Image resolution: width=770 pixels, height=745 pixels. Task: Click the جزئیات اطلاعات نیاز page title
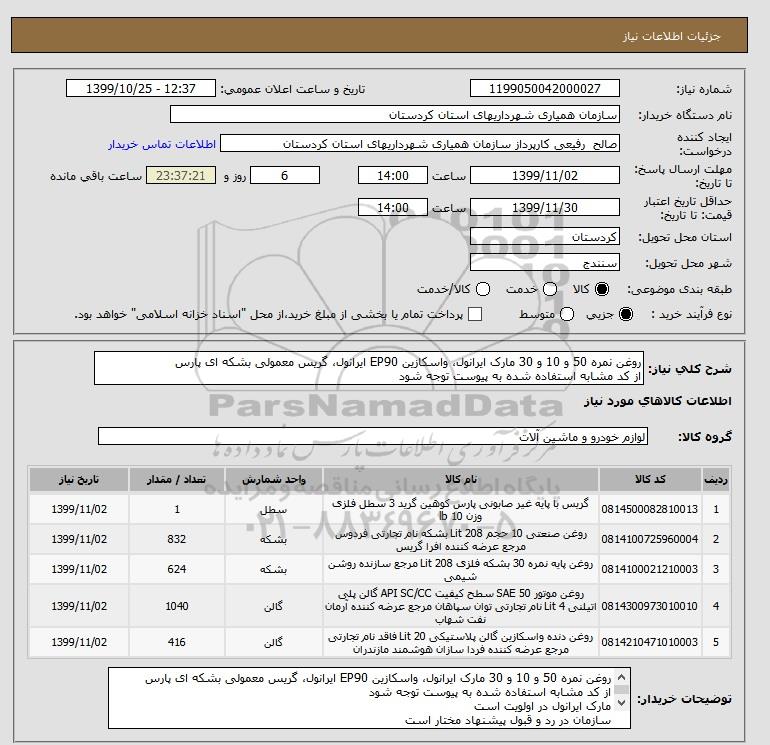coord(671,36)
